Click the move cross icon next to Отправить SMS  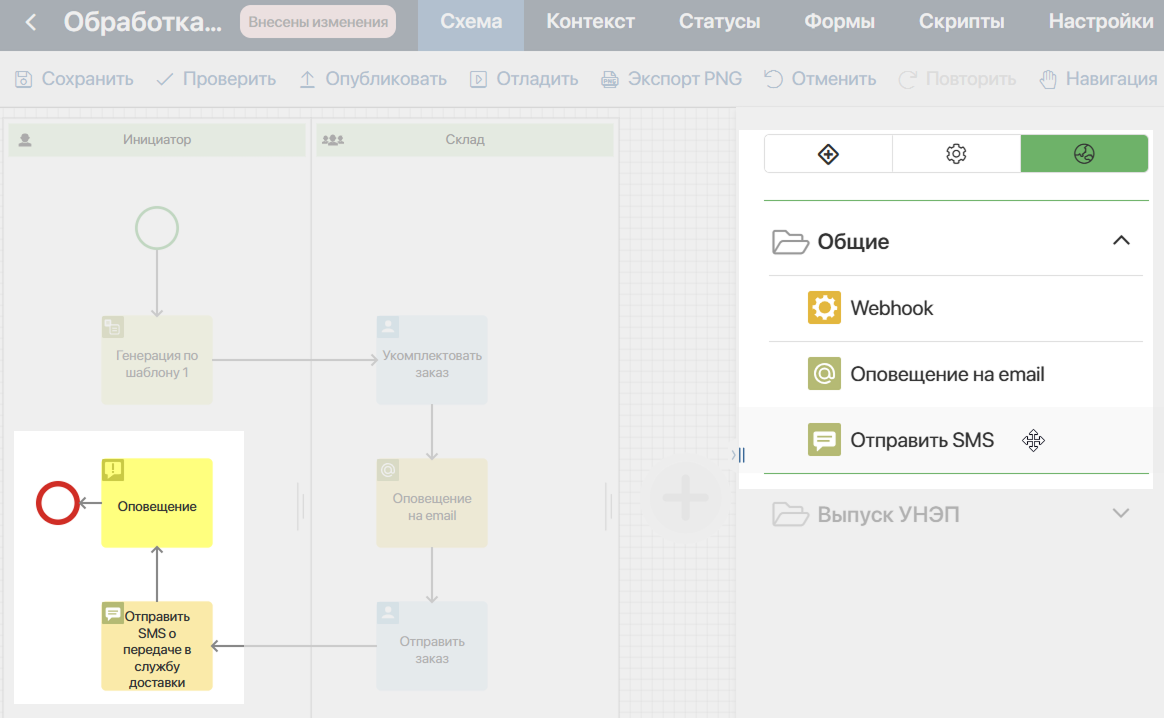point(1033,440)
